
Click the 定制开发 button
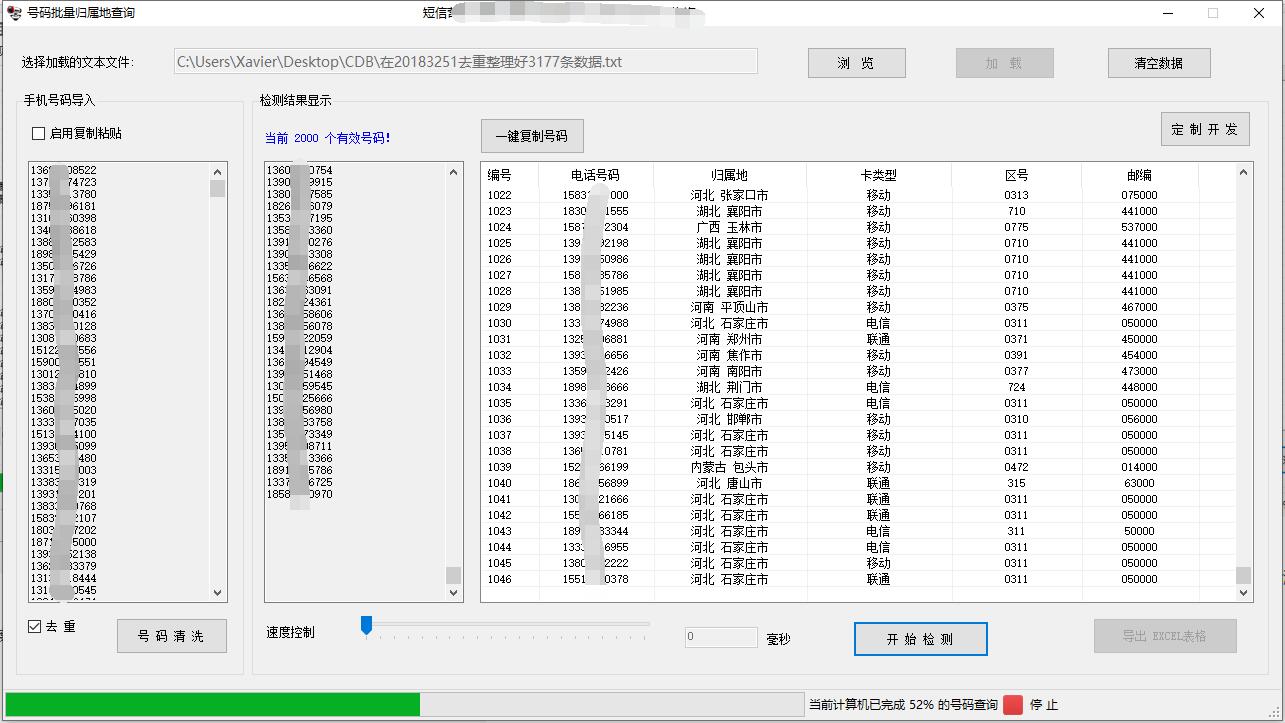point(1205,129)
